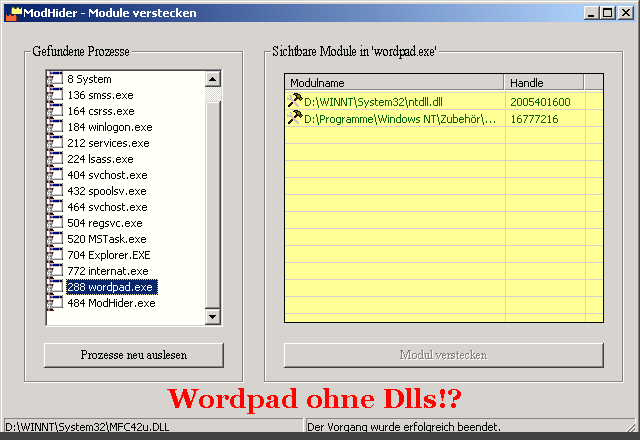Screen dimensions: 640x440
Task: Click the process list scroll down arrow
Action: click(x=213, y=316)
